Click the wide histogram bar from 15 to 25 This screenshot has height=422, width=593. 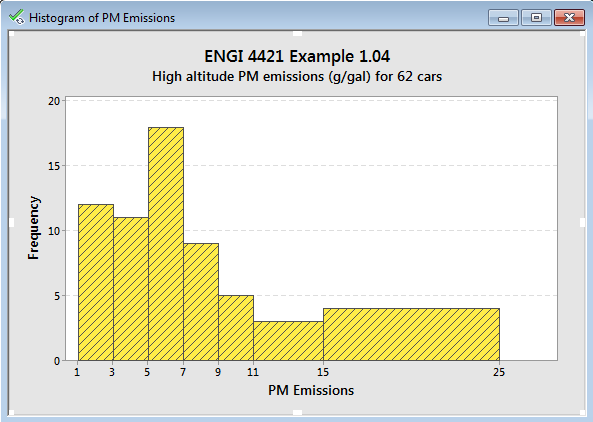[x=411, y=334]
